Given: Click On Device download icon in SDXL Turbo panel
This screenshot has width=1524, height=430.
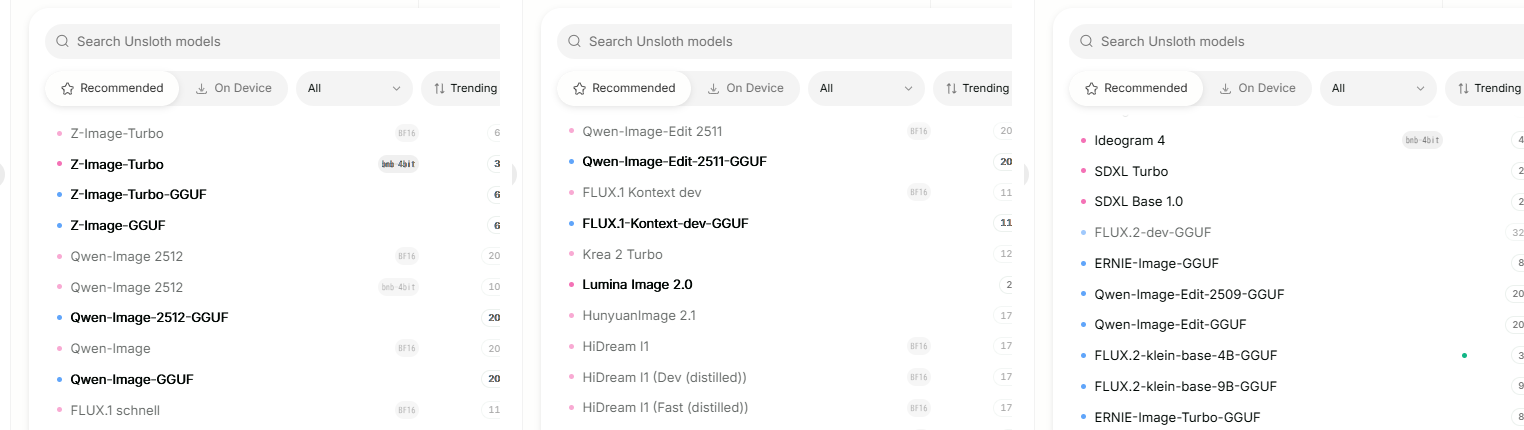Looking at the screenshot, I should 1225,88.
